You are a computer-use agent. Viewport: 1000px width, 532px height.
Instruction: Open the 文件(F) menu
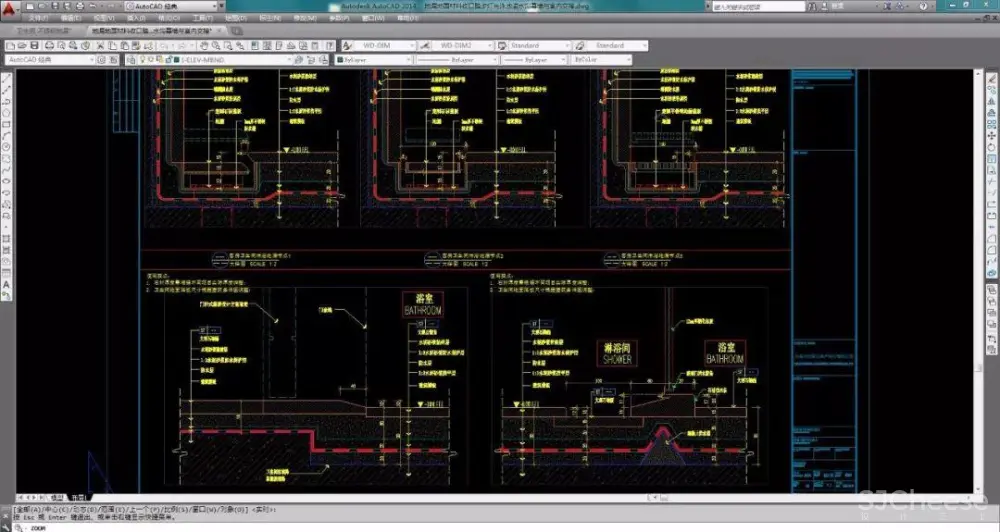tap(37, 18)
